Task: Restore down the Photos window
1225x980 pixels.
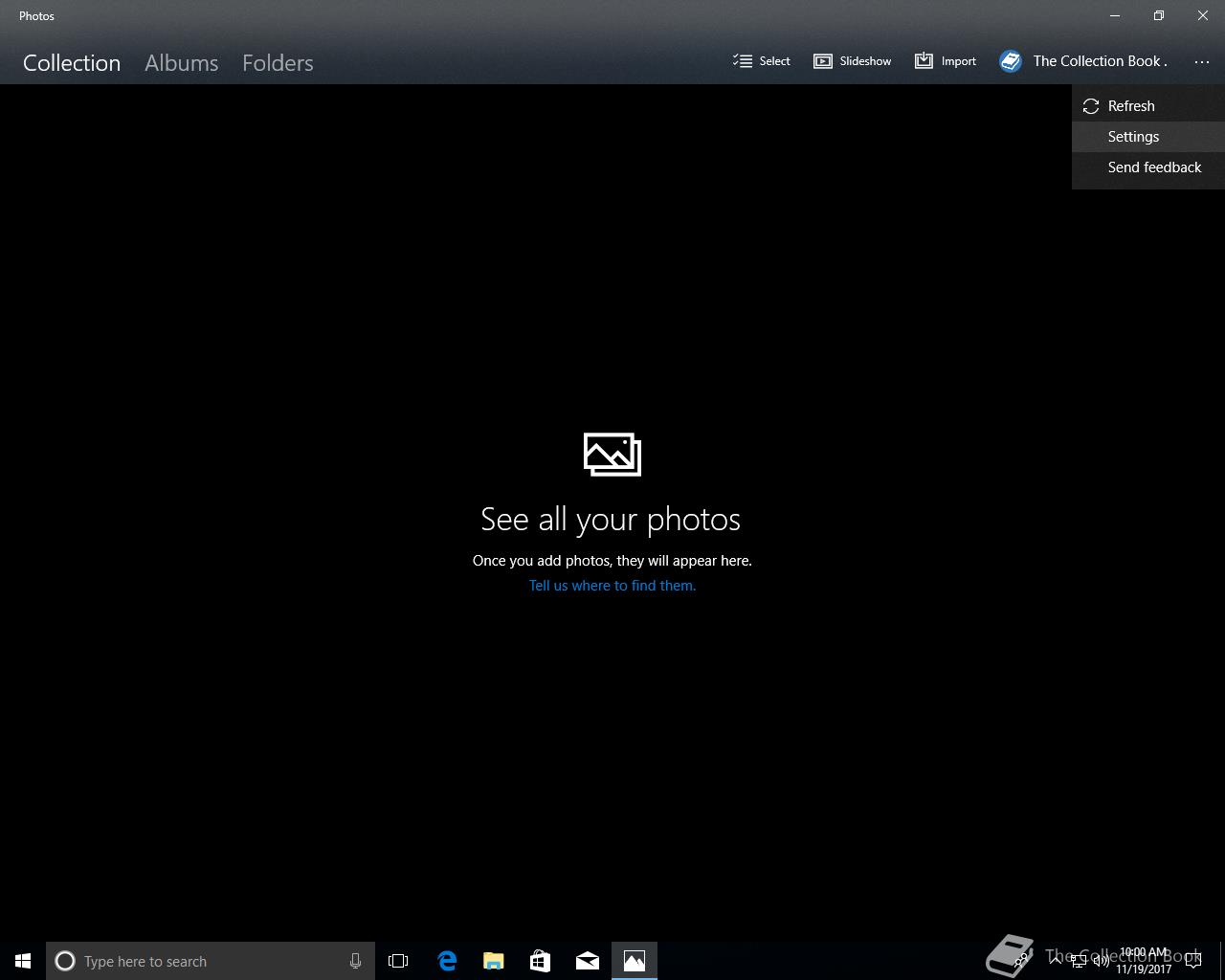Action: (1159, 15)
